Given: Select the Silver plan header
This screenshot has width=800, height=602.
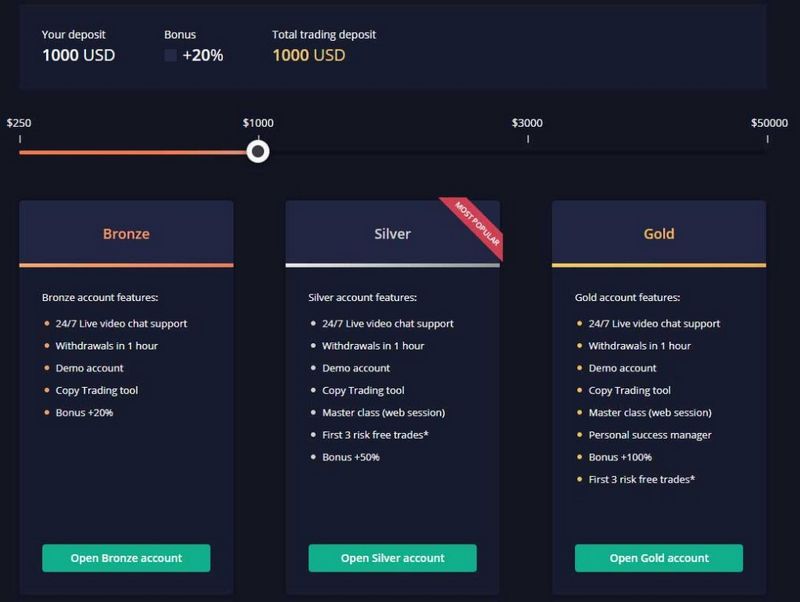Looking at the screenshot, I should tap(392, 234).
